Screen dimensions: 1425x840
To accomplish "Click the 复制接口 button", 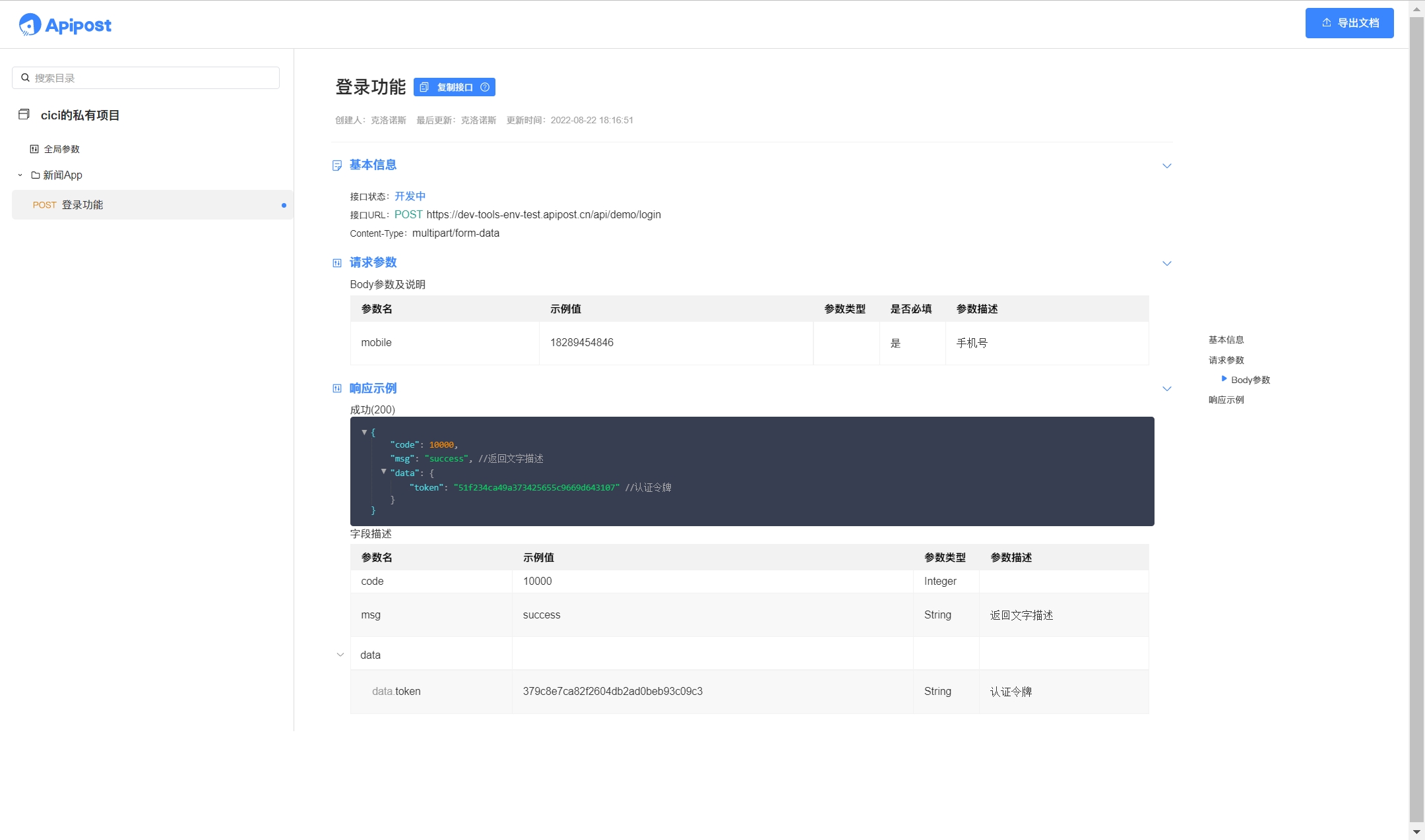I will tap(455, 87).
